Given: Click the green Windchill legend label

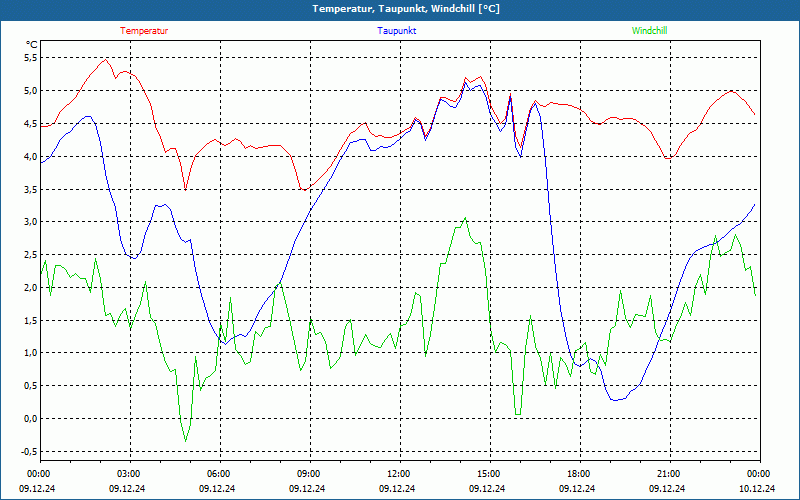Looking at the screenshot, I should coord(649,31).
